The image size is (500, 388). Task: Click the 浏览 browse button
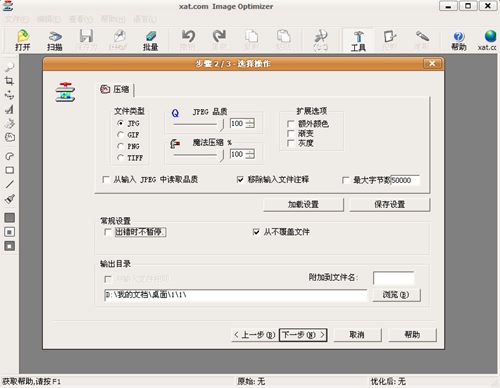pyautogui.click(x=396, y=295)
